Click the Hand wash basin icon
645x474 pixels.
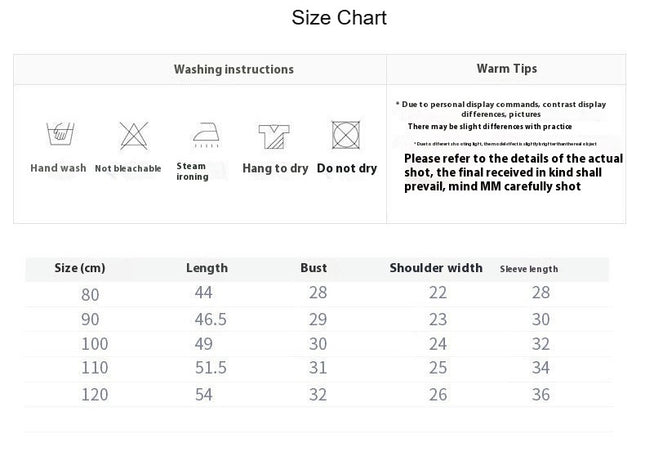pos(60,134)
